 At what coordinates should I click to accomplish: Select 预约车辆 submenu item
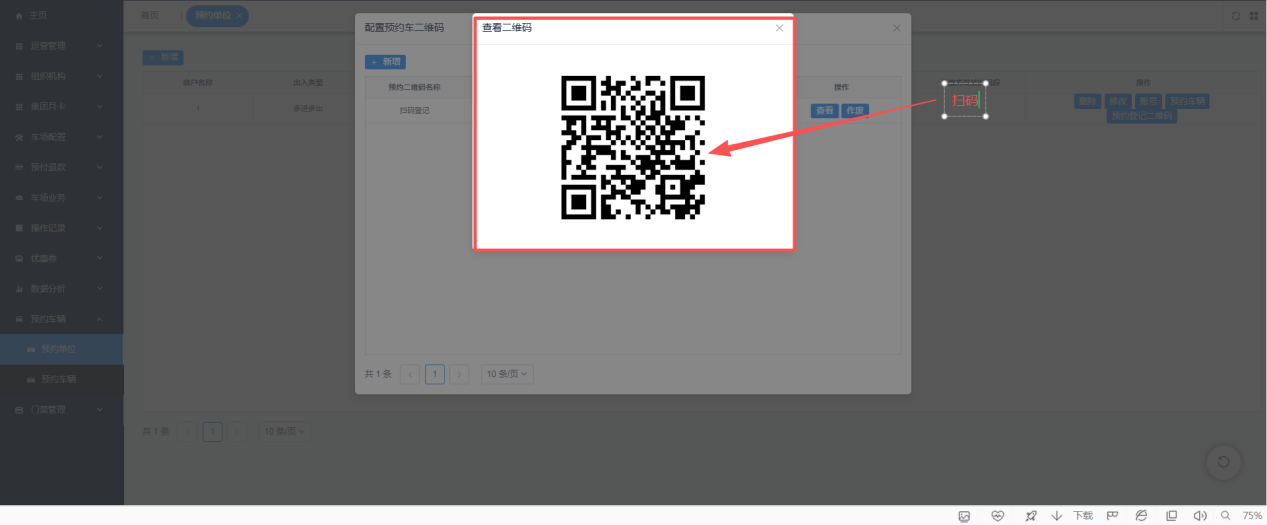tap(62, 380)
